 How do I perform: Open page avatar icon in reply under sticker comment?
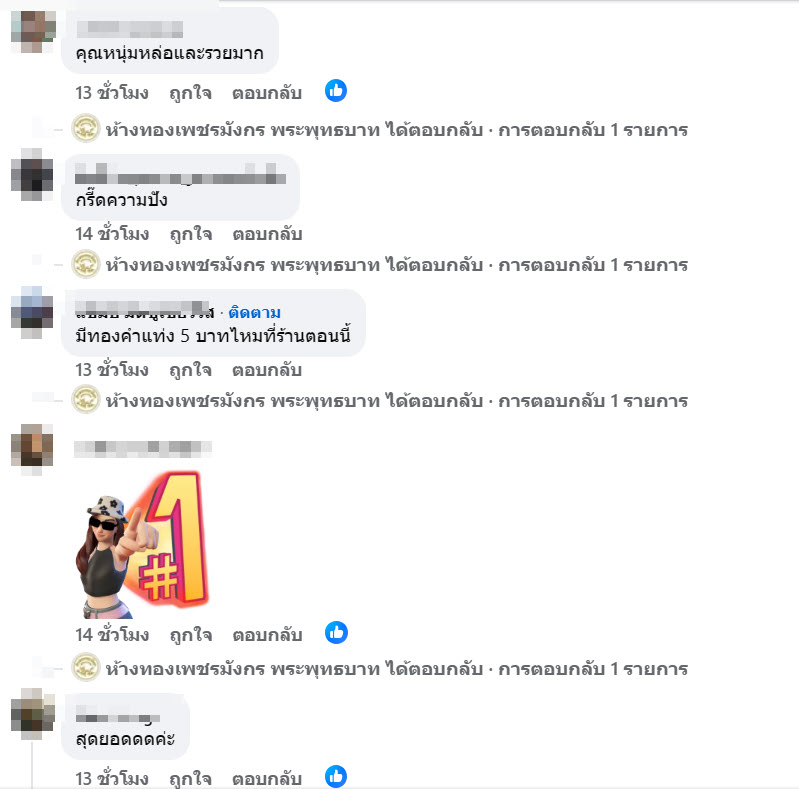(86, 667)
